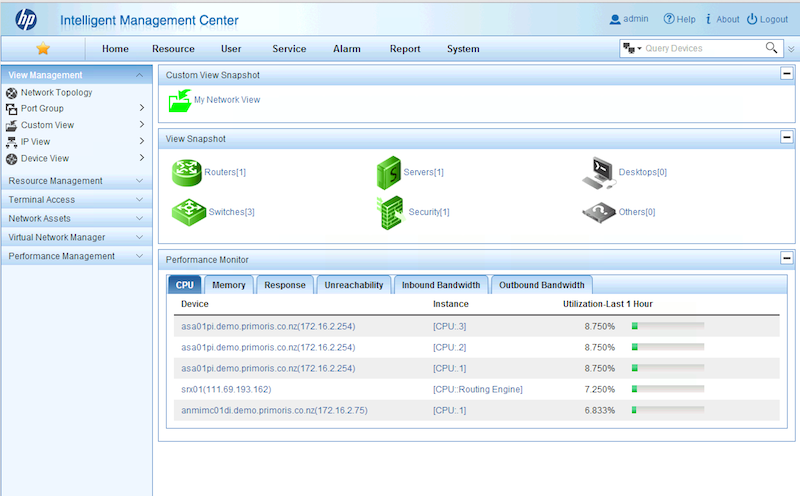
Task: Expand the Resource Management section
Action: point(139,181)
